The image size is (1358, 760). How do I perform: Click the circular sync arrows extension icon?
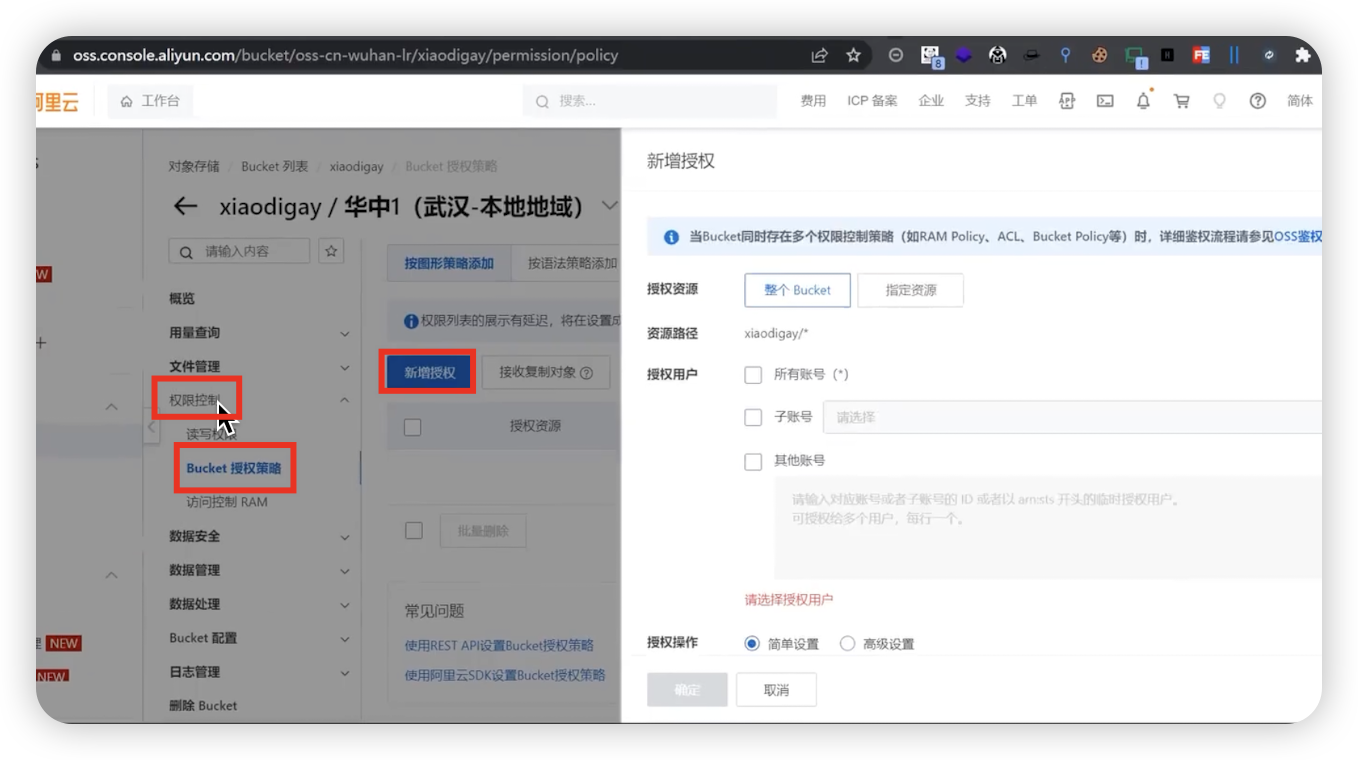1268,56
